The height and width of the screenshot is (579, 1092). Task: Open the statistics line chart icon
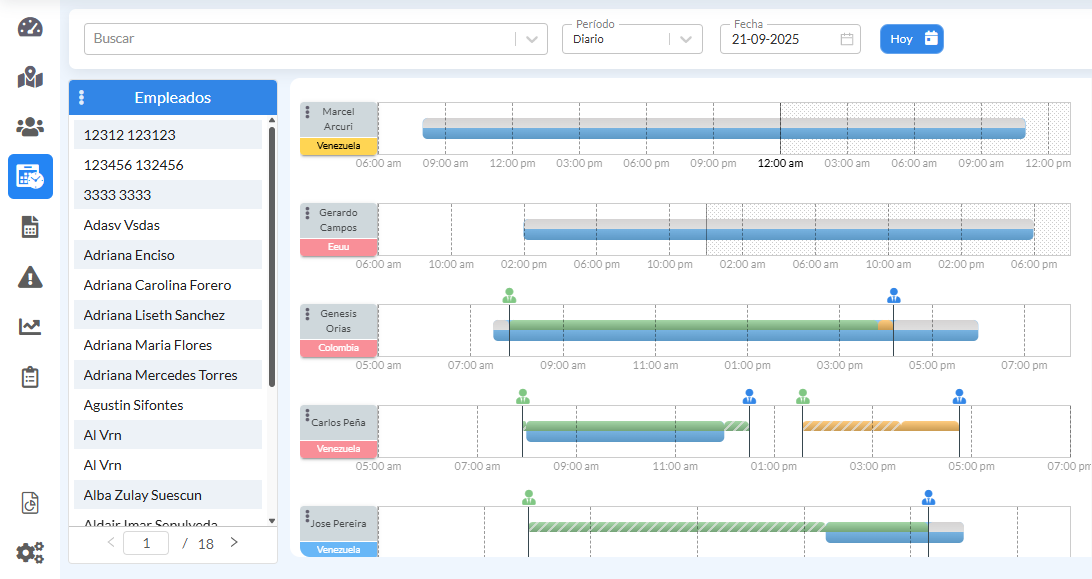point(30,327)
